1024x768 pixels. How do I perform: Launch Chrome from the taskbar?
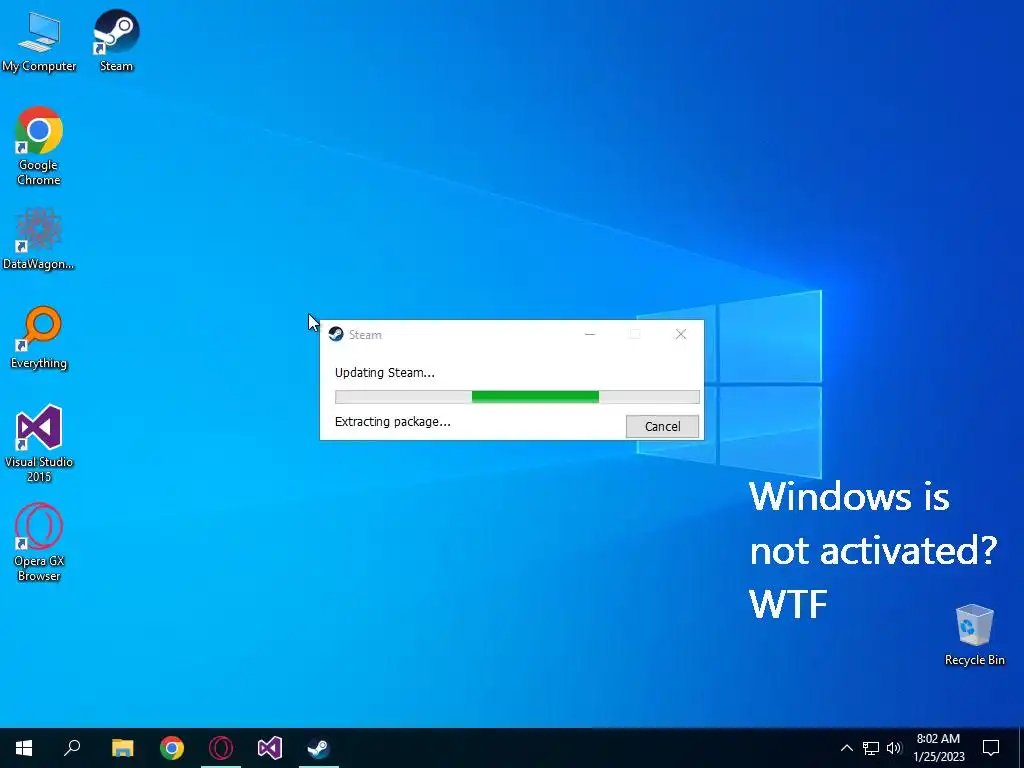pos(172,748)
